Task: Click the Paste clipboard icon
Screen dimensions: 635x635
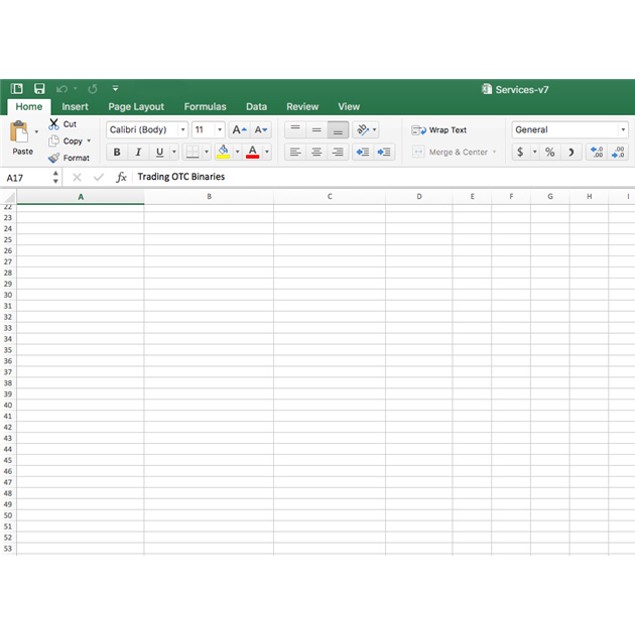Action: pos(20,132)
